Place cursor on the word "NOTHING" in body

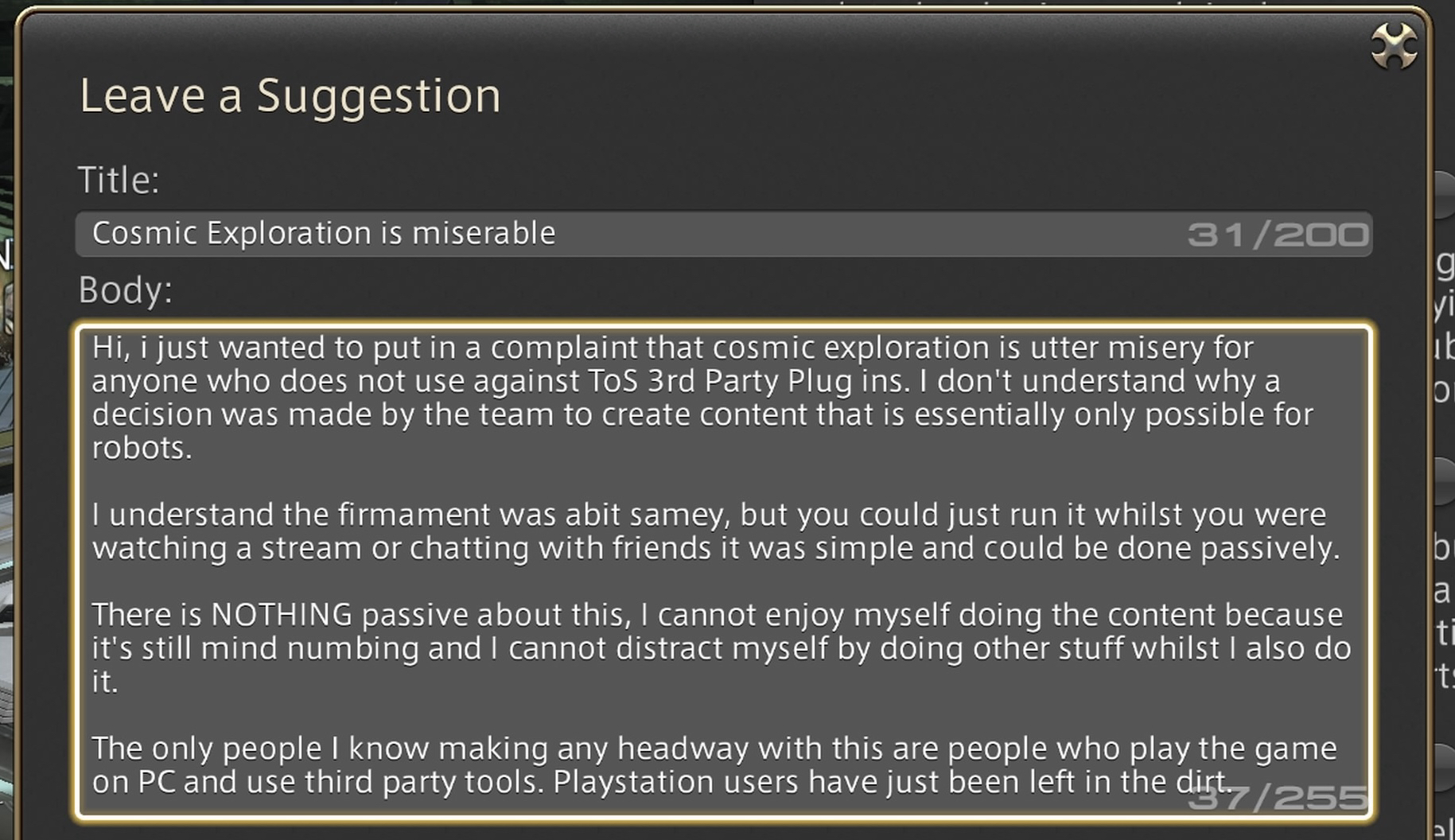[282, 615]
